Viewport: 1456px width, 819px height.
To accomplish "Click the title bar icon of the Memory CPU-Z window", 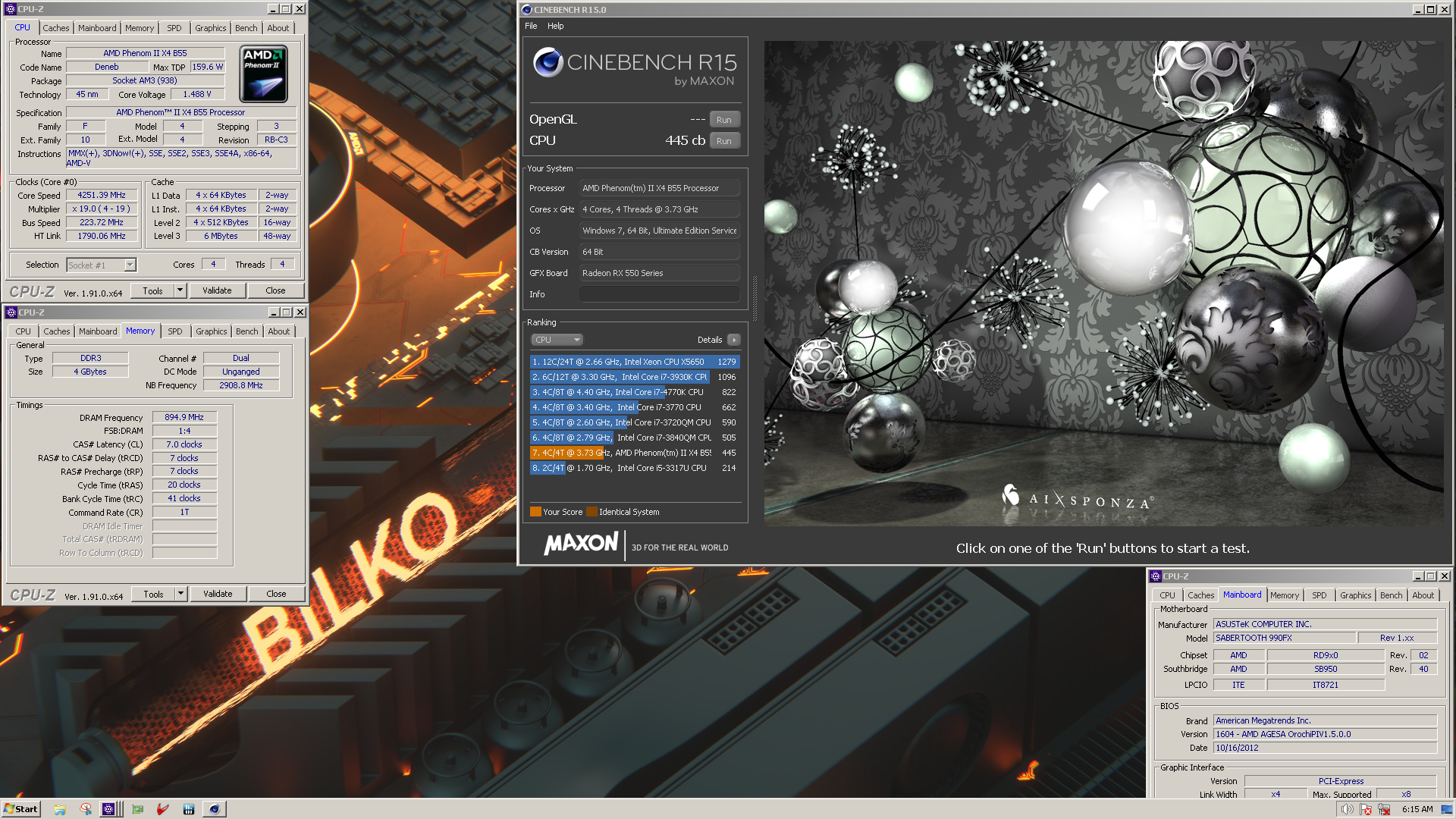I will (x=11, y=312).
